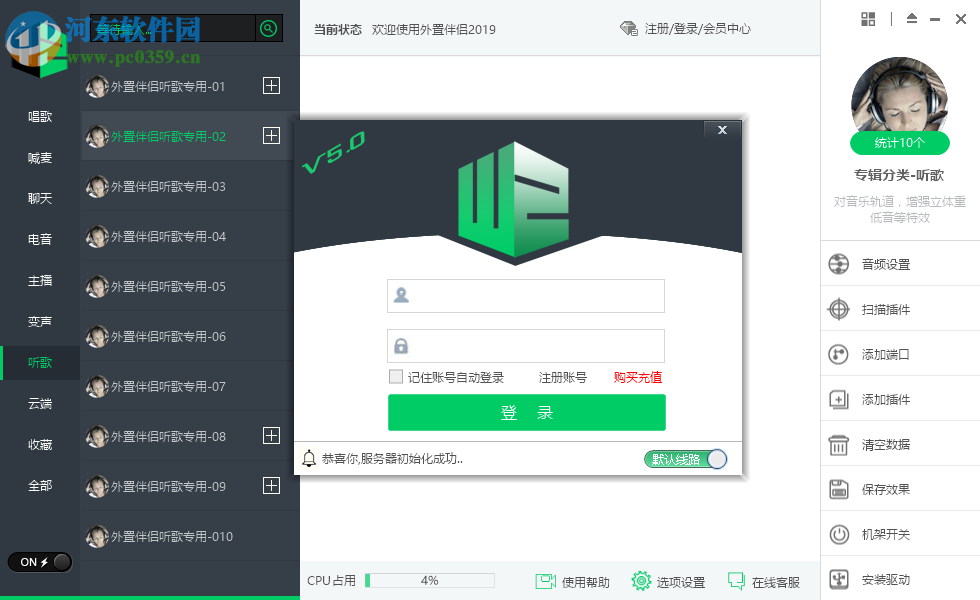980x600 pixels.
Task: Click the 清空数据 clear data icon
Action: tap(838, 443)
